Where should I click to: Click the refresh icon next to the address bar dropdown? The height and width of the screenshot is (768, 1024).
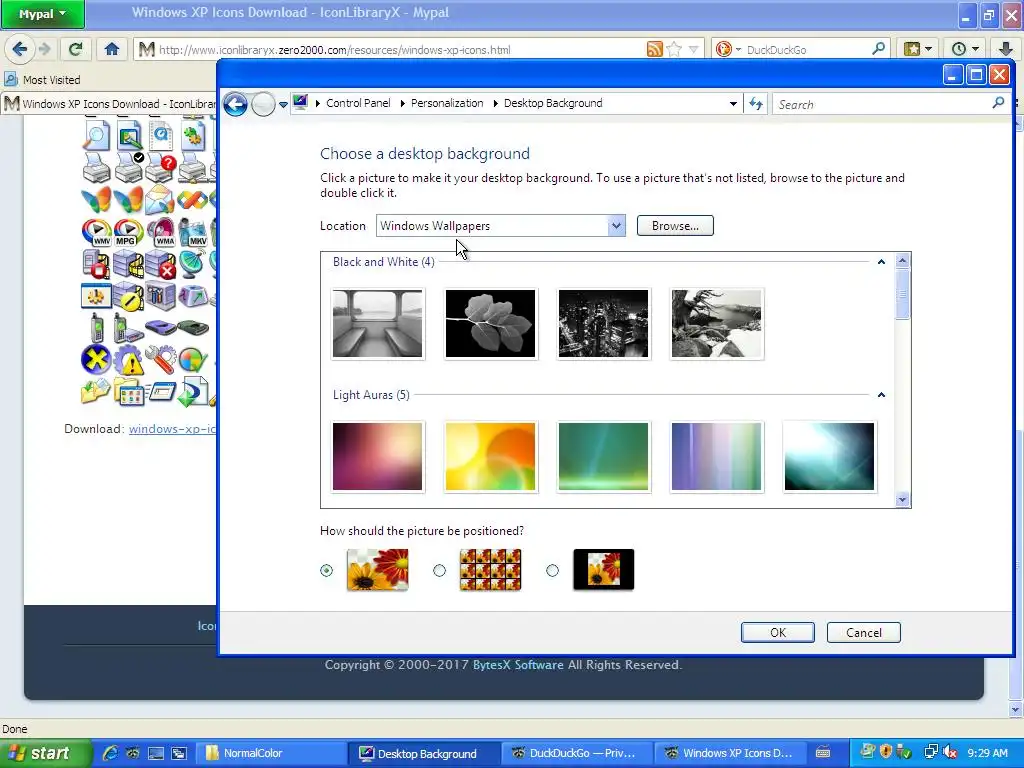[x=756, y=104]
